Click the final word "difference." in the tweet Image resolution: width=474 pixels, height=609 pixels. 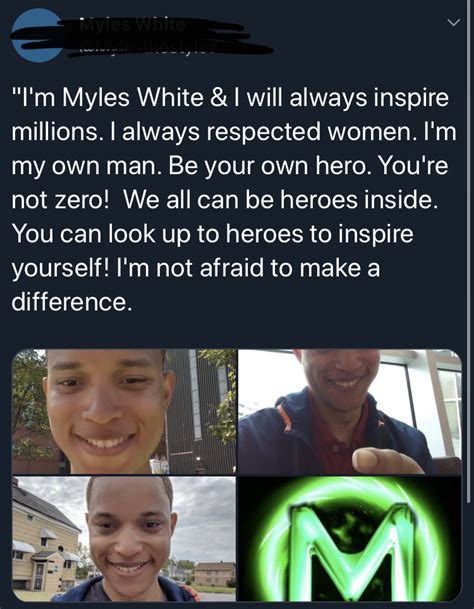coord(72,302)
